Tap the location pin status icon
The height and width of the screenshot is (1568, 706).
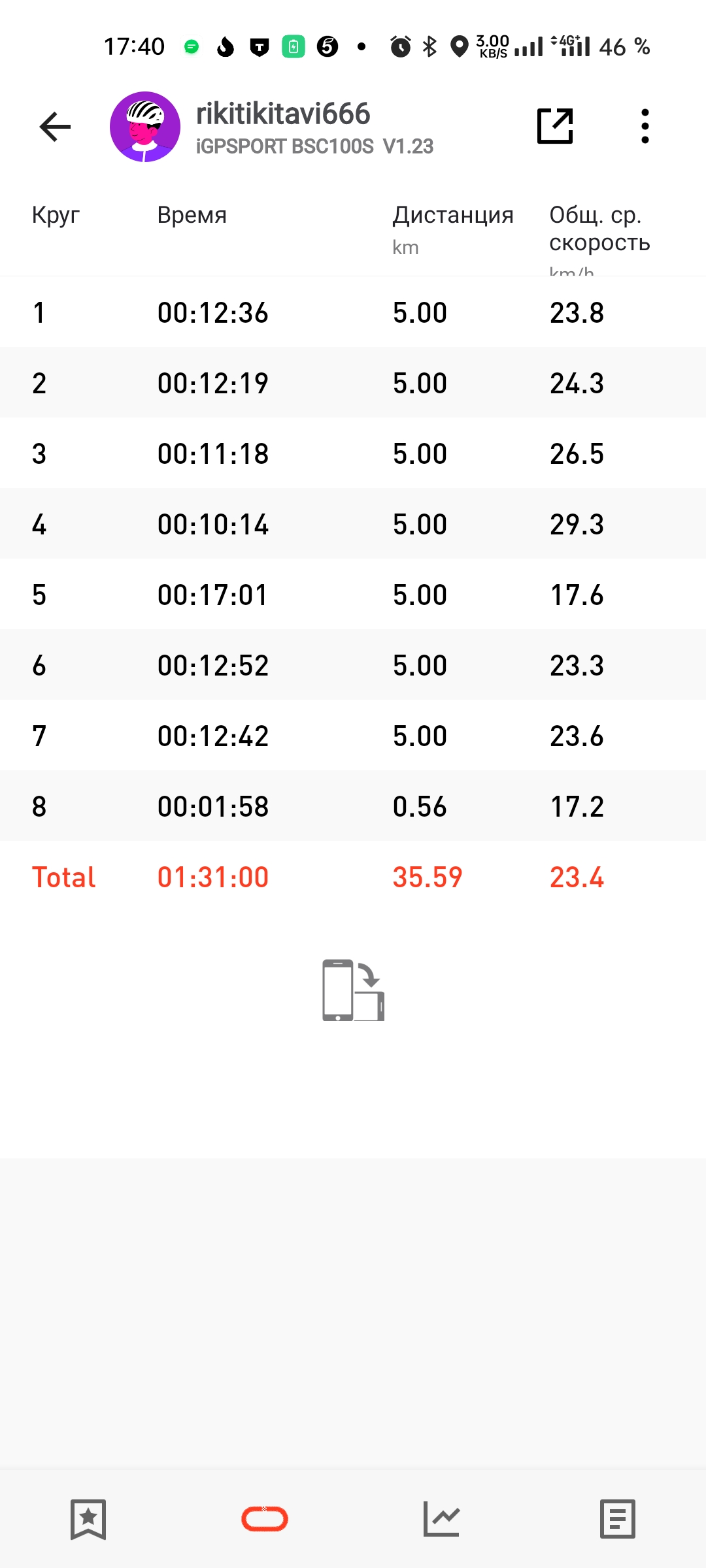pyautogui.click(x=460, y=46)
